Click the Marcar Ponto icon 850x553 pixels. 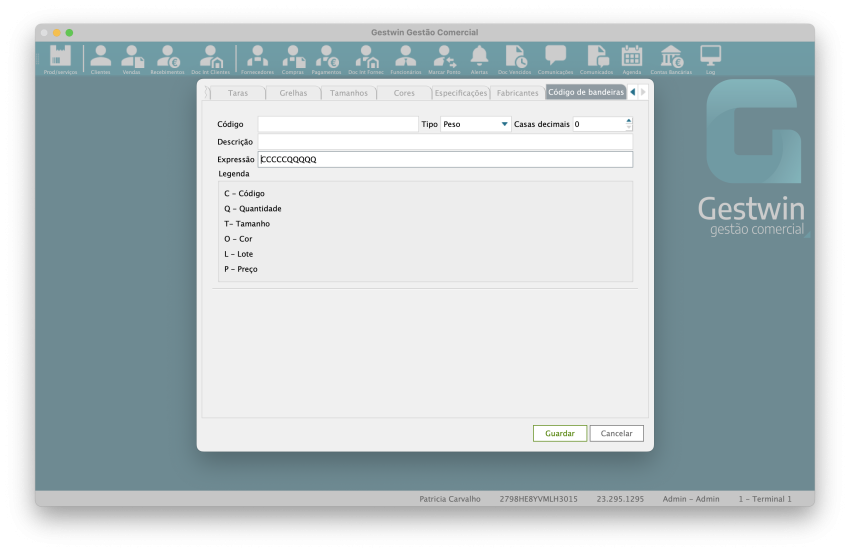[443, 58]
